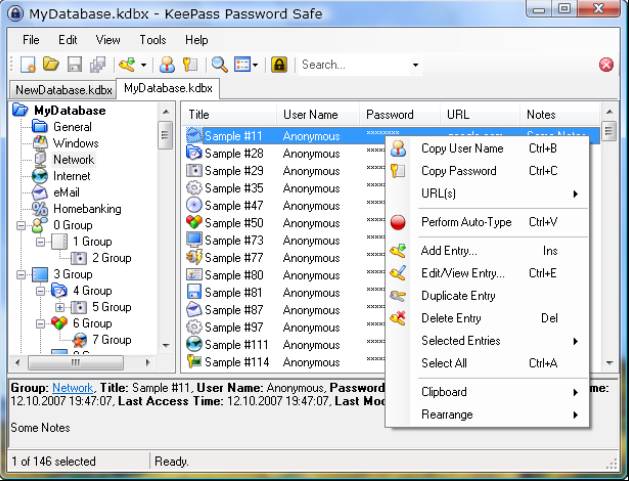Select the Sample #114 entry row
Viewport: 629px width, 481px height.
pyautogui.click(x=391, y=362)
